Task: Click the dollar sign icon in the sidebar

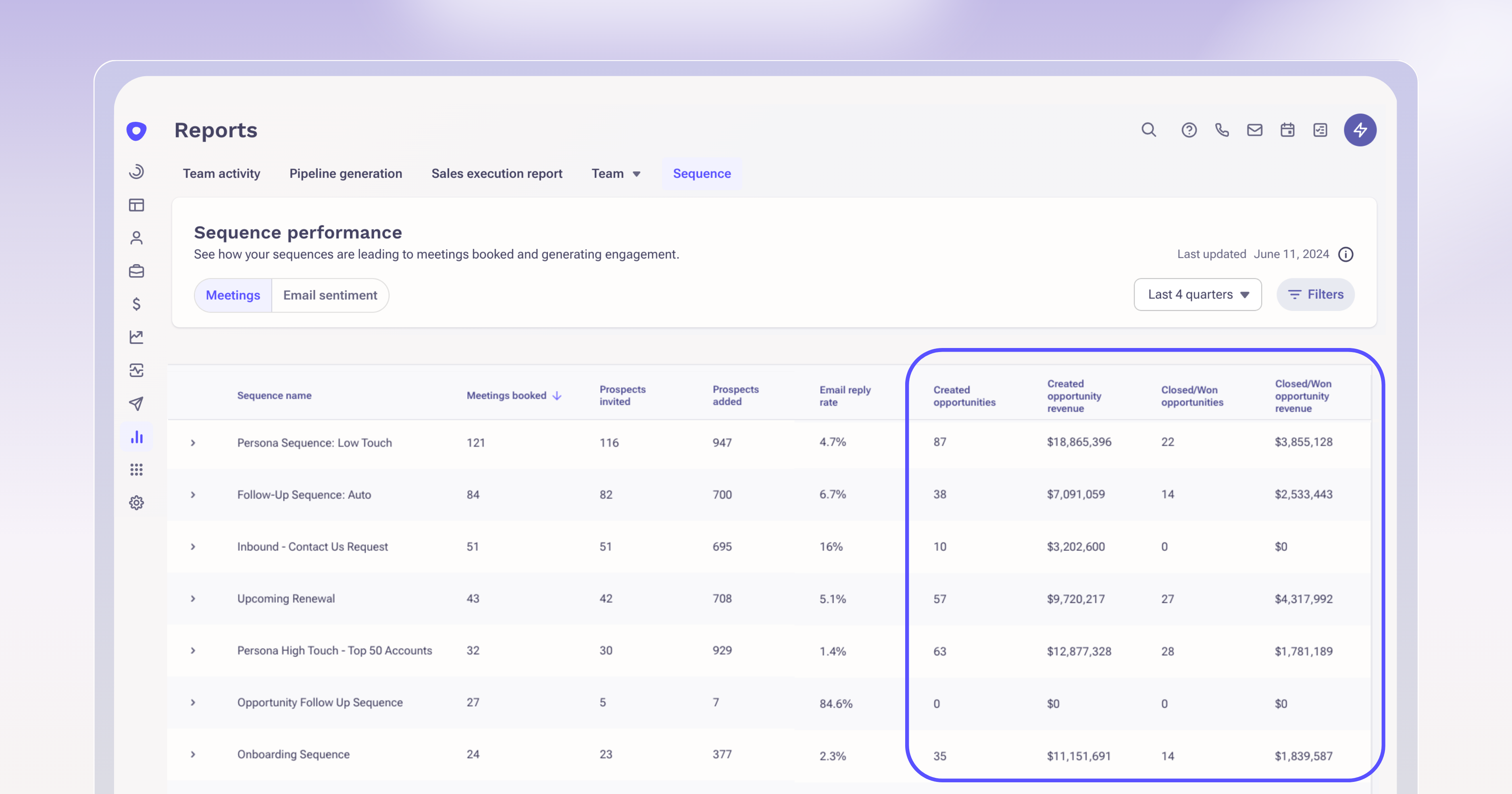Action: [136, 303]
